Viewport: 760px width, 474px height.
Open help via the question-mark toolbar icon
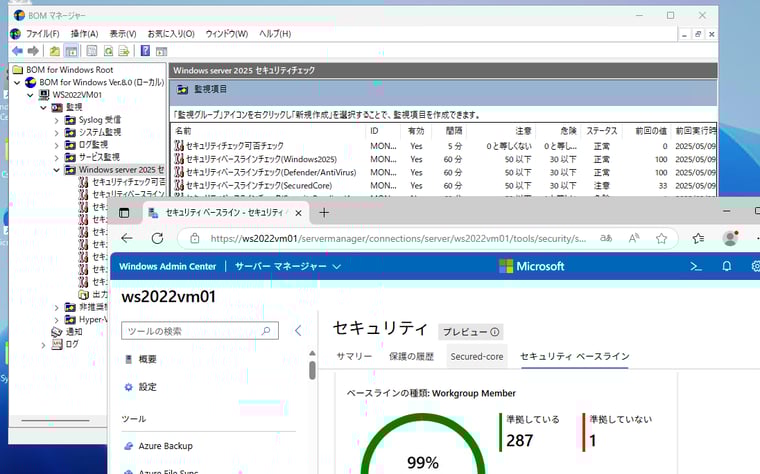click(145, 50)
